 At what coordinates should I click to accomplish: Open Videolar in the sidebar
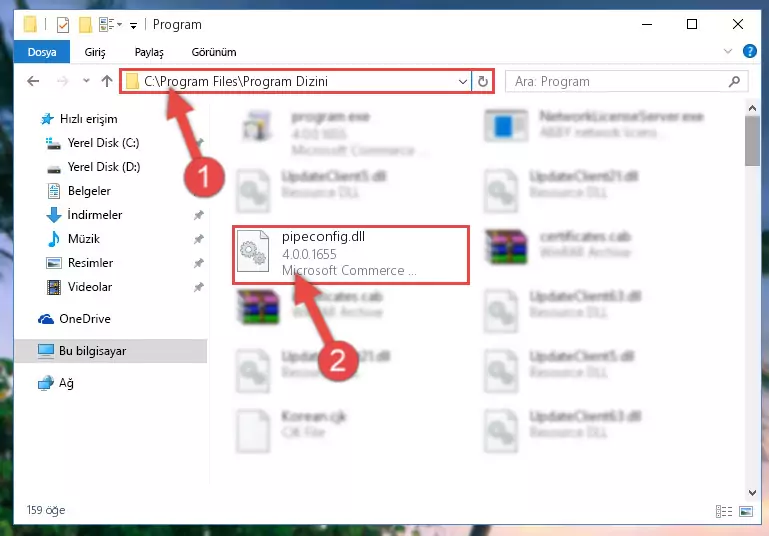[x=90, y=287]
